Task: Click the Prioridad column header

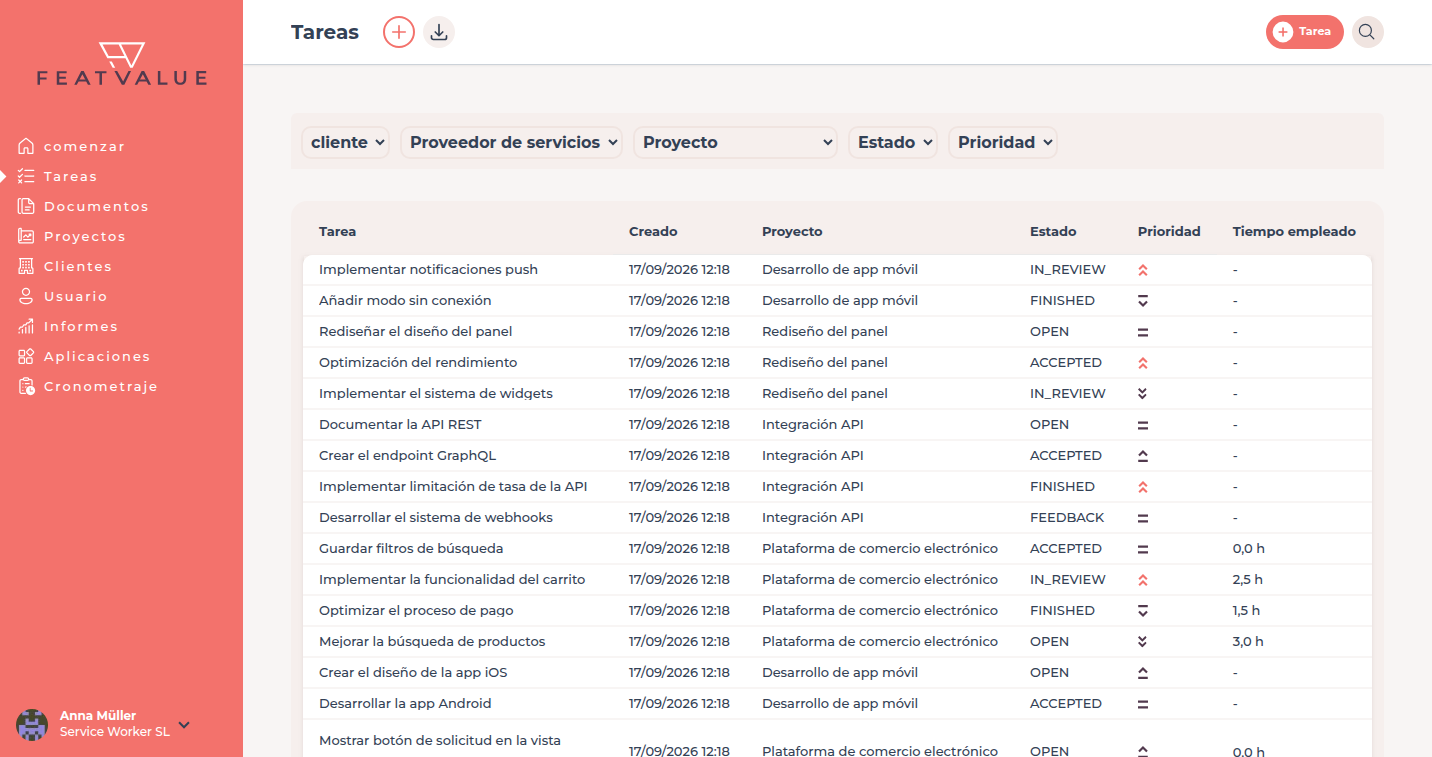Action: pos(1169,231)
